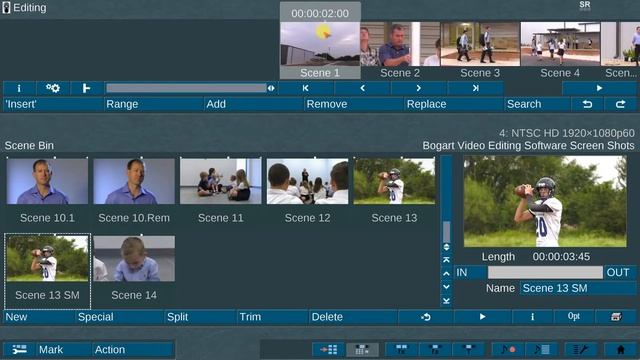Click the Mark button
The width and height of the screenshot is (640, 360).
pos(64,350)
